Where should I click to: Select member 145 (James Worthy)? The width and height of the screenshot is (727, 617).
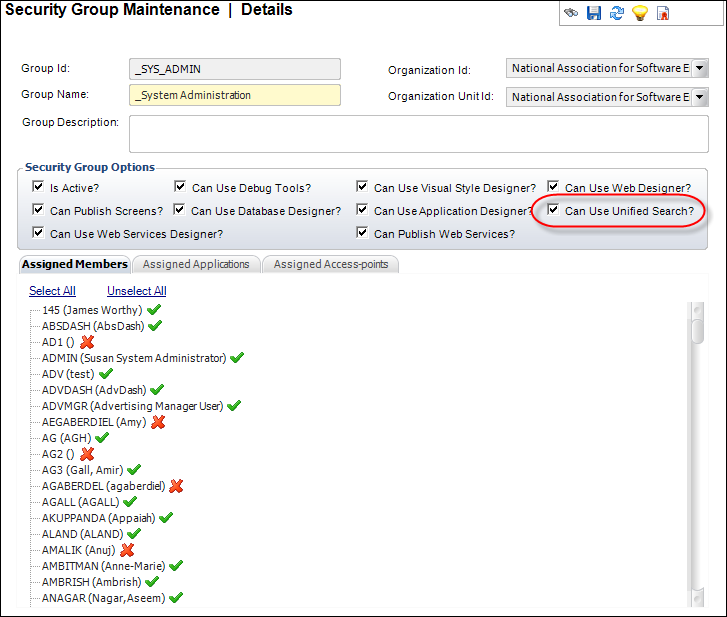point(92,310)
